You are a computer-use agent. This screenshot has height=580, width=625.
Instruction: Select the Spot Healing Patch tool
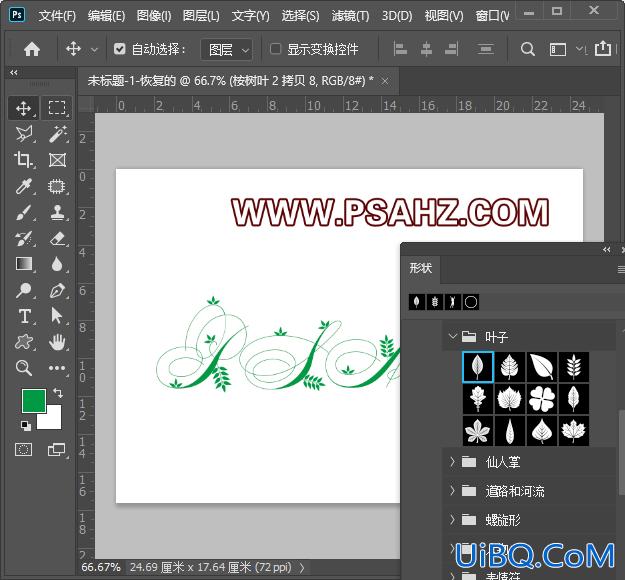point(57,186)
